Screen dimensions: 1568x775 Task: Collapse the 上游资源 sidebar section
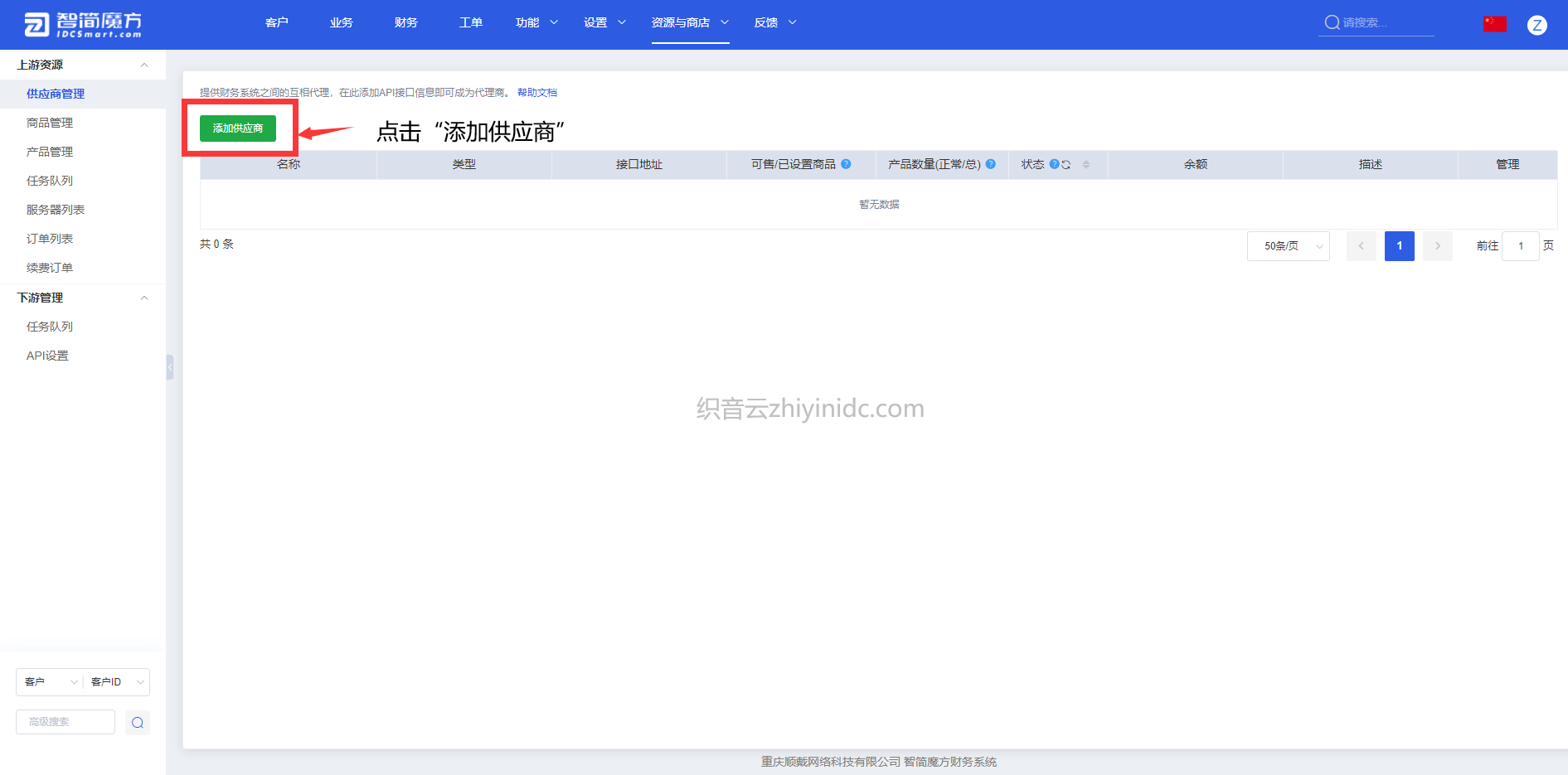point(144,65)
